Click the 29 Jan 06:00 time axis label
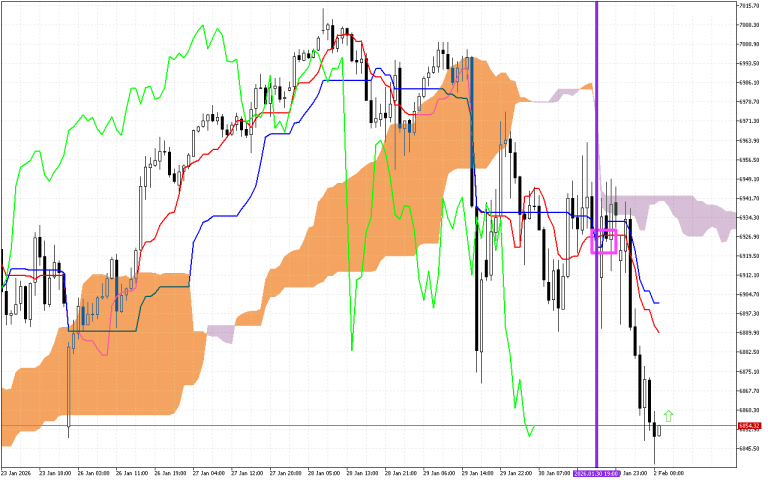Image resolution: width=768 pixels, height=480 pixels. click(439, 474)
